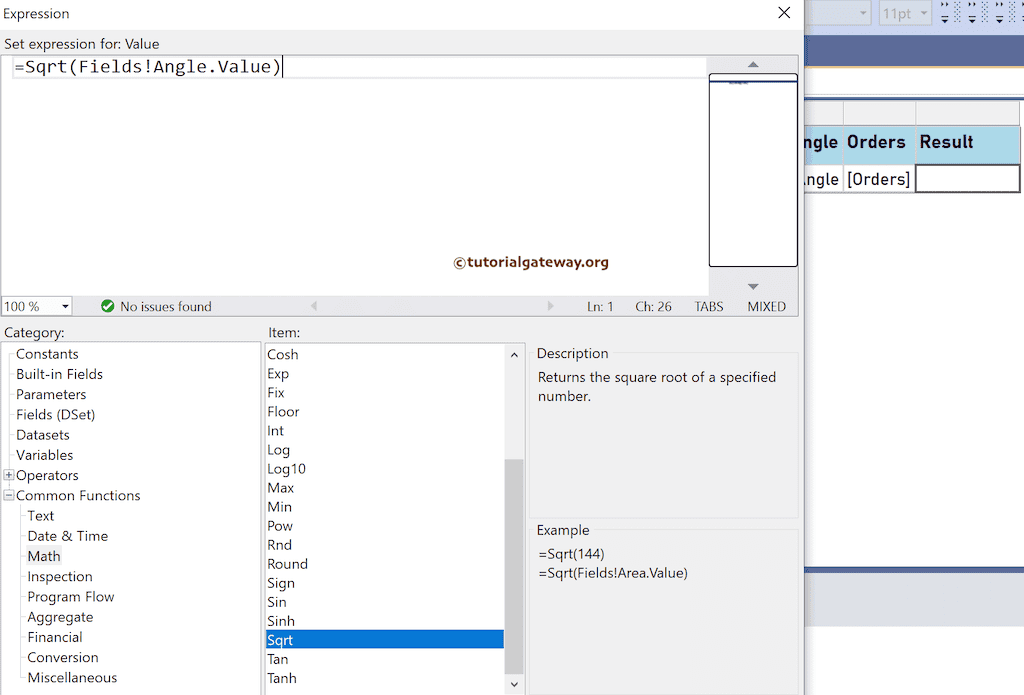The width and height of the screenshot is (1024, 695).
Task: Select the Variables category
Action: [44, 455]
